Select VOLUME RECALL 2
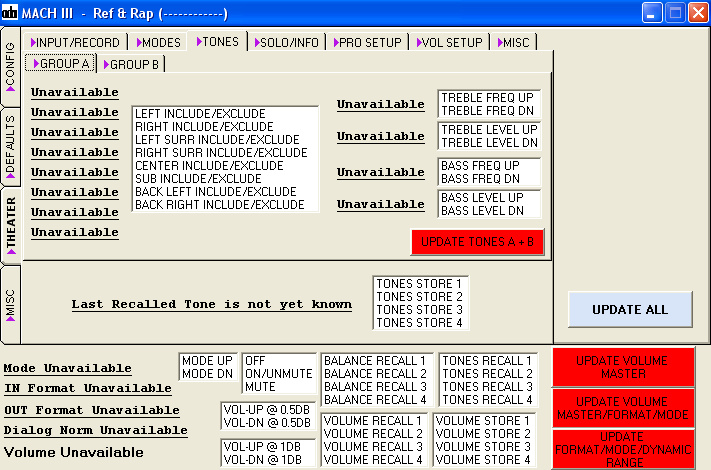The height and width of the screenshot is (470, 711). pyautogui.click(x=373, y=434)
